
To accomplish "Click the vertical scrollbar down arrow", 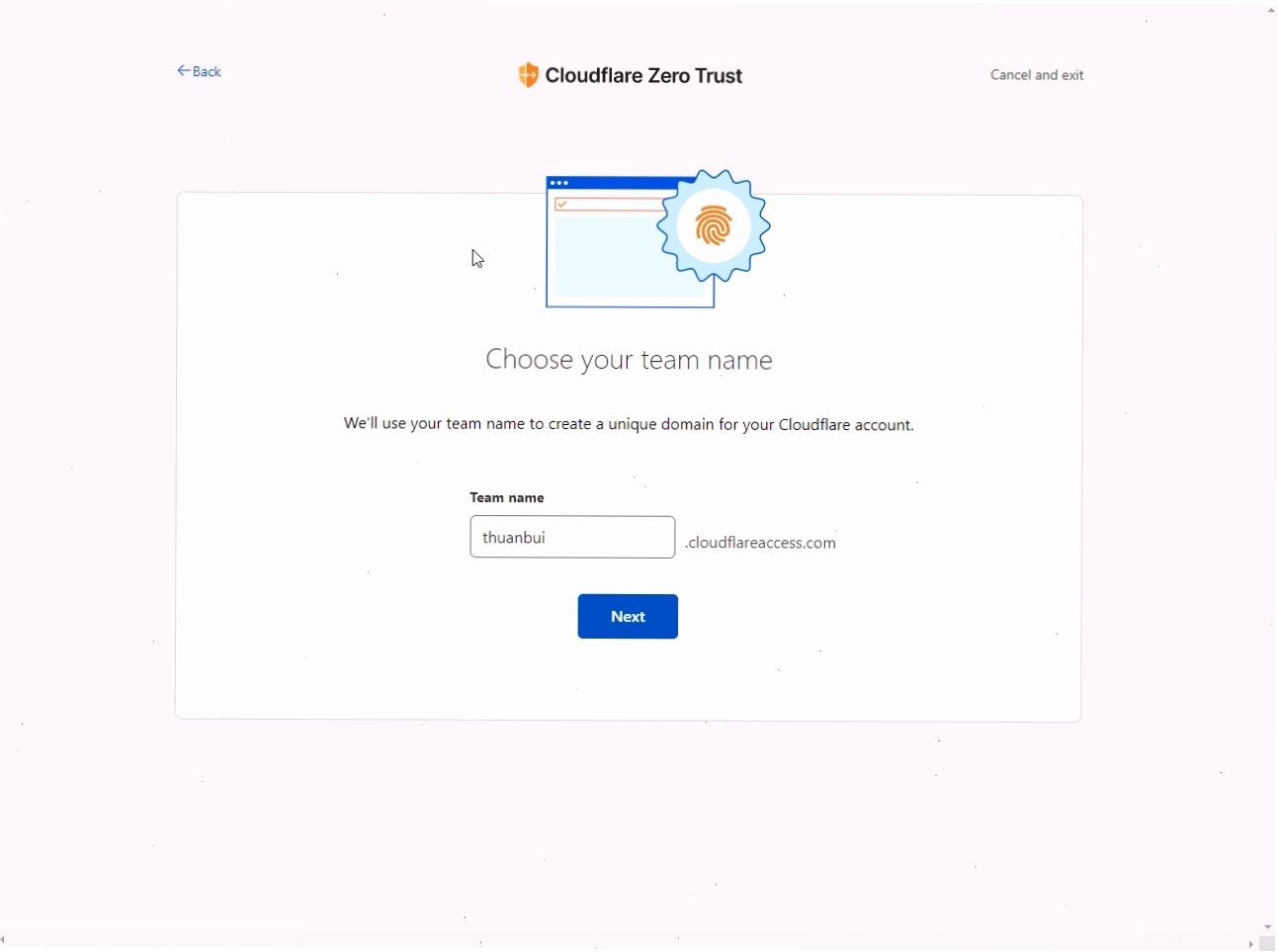I will (x=1268, y=927).
